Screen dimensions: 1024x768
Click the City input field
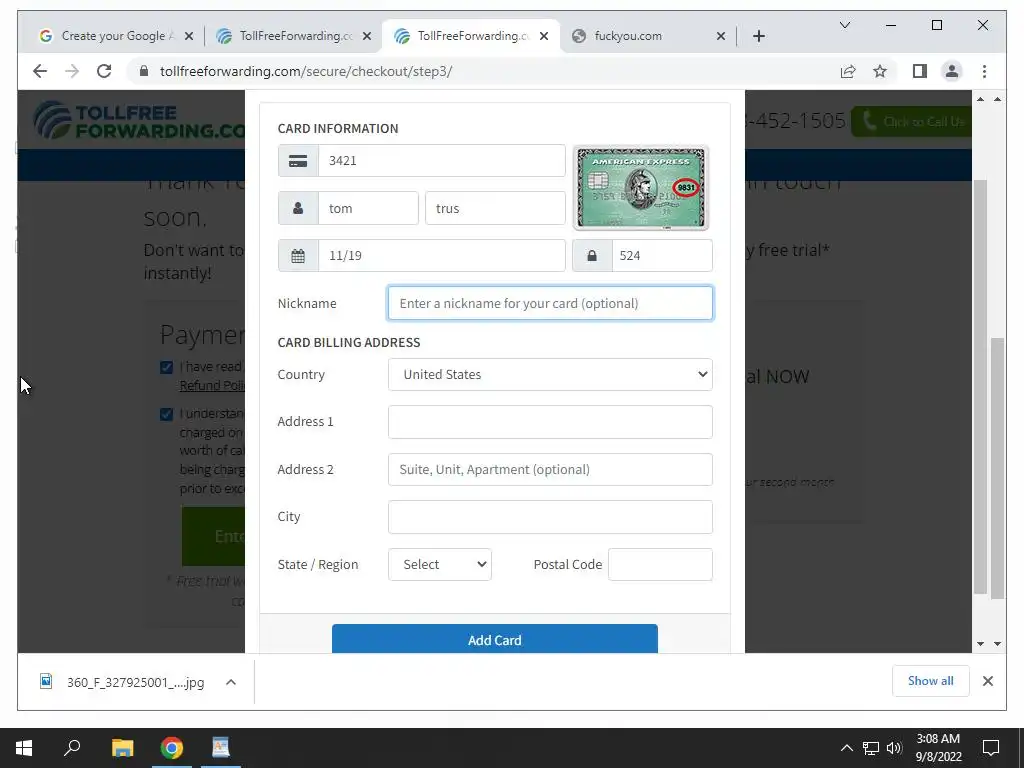[x=551, y=517]
